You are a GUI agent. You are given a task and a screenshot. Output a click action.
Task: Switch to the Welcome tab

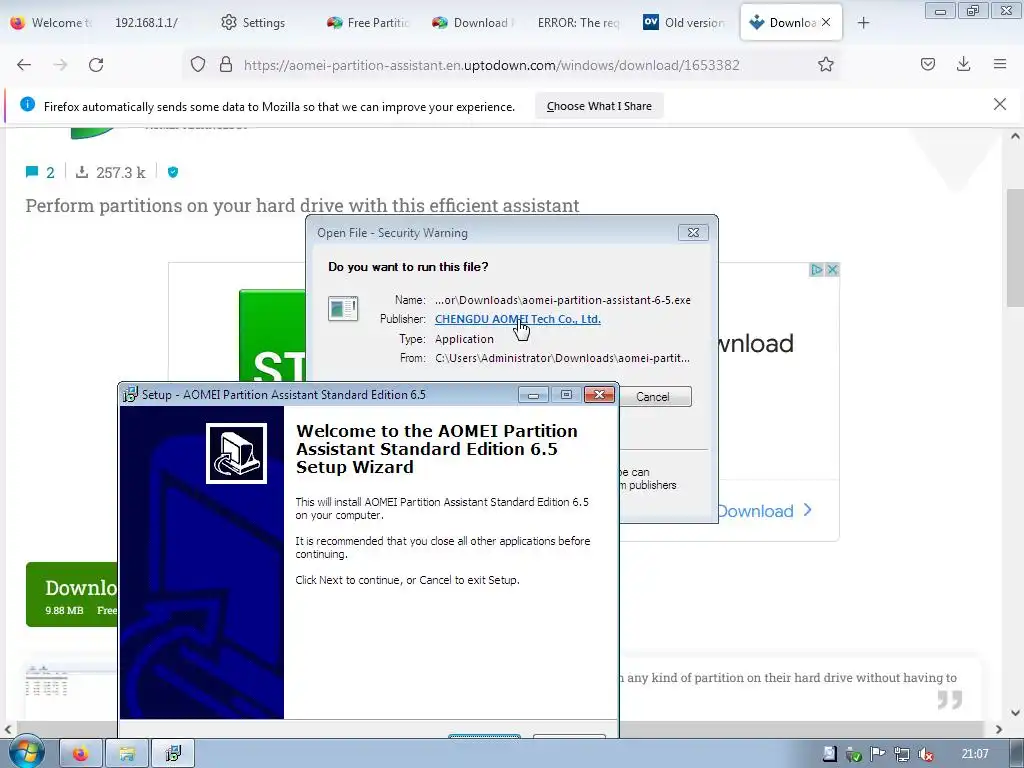pos(52,23)
